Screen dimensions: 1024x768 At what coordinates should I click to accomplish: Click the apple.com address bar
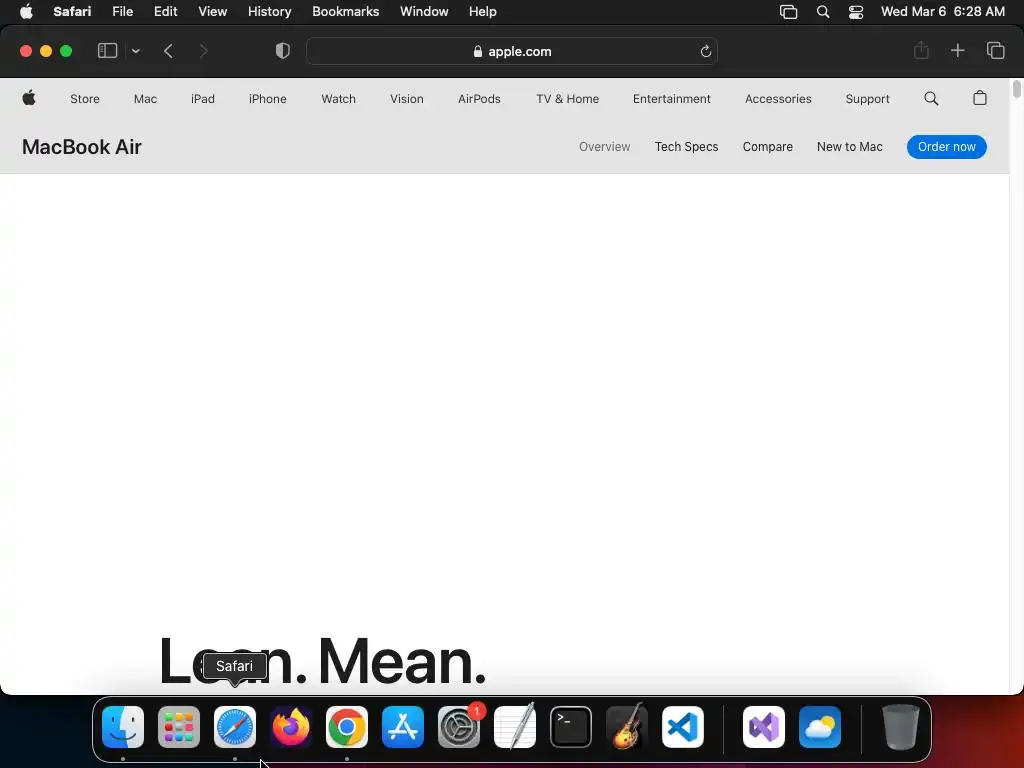pyautogui.click(x=512, y=51)
